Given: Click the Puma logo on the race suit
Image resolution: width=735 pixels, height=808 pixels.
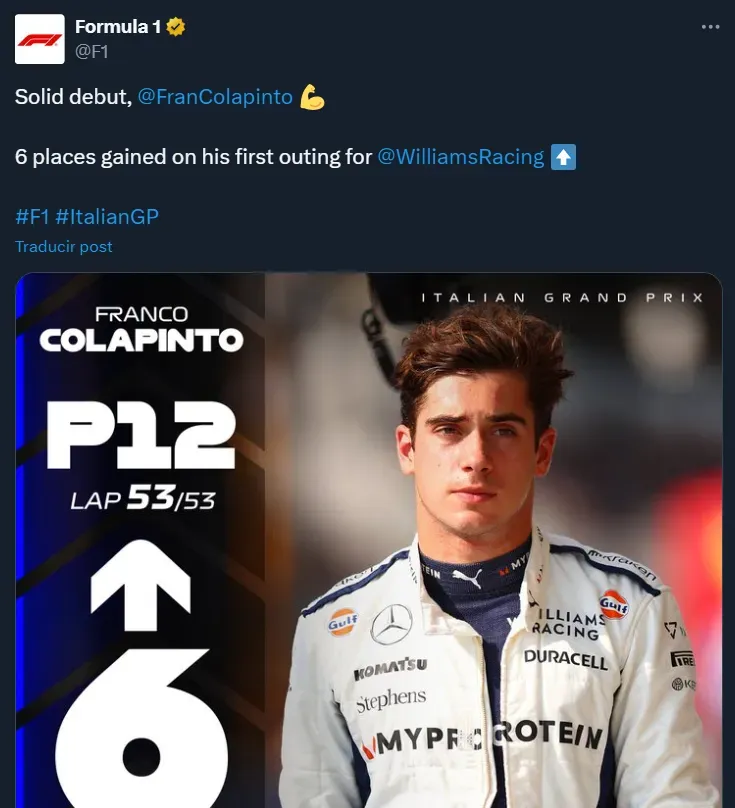Looking at the screenshot, I should pyautogui.click(x=467, y=577).
